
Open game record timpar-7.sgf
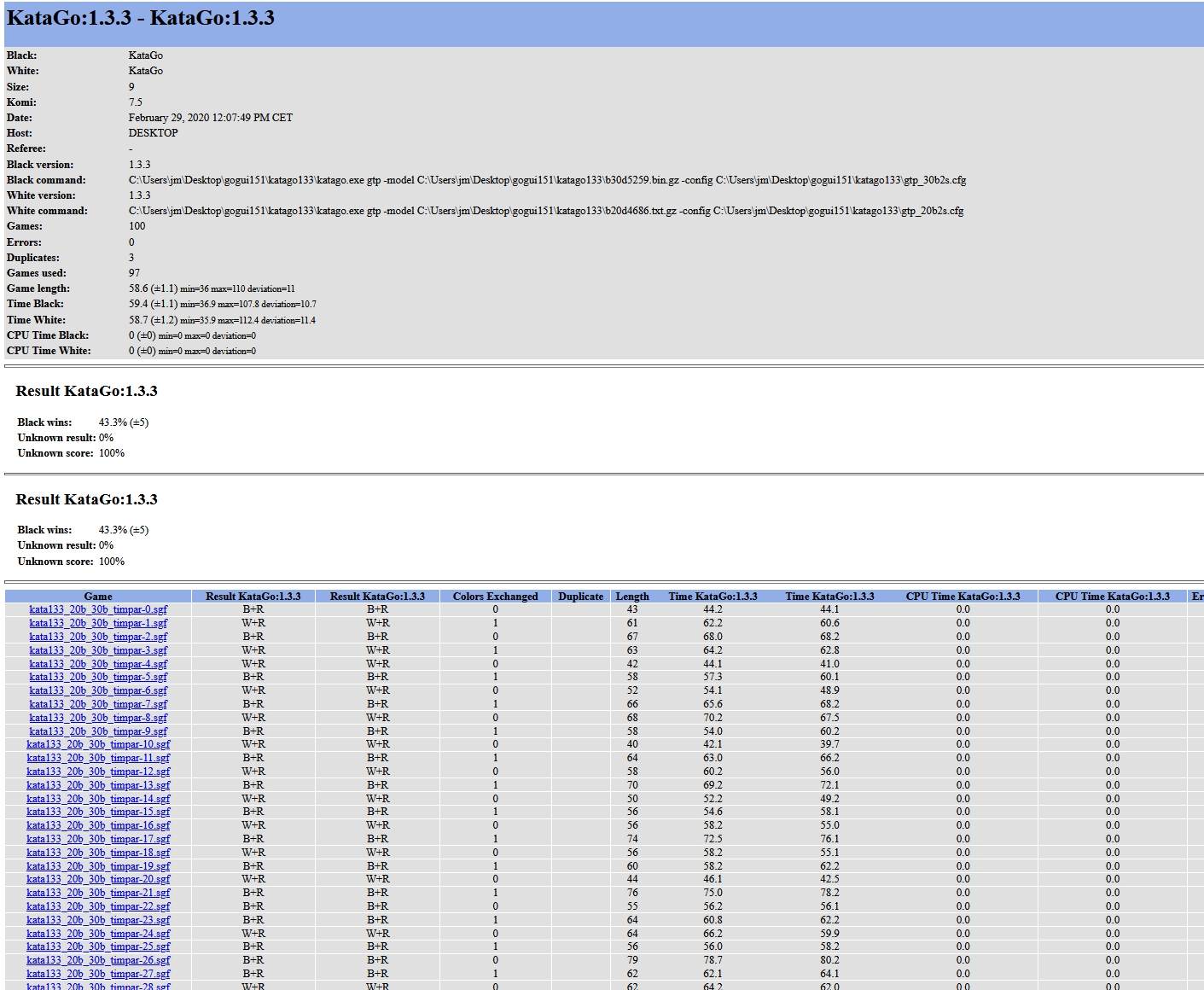click(x=98, y=704)
